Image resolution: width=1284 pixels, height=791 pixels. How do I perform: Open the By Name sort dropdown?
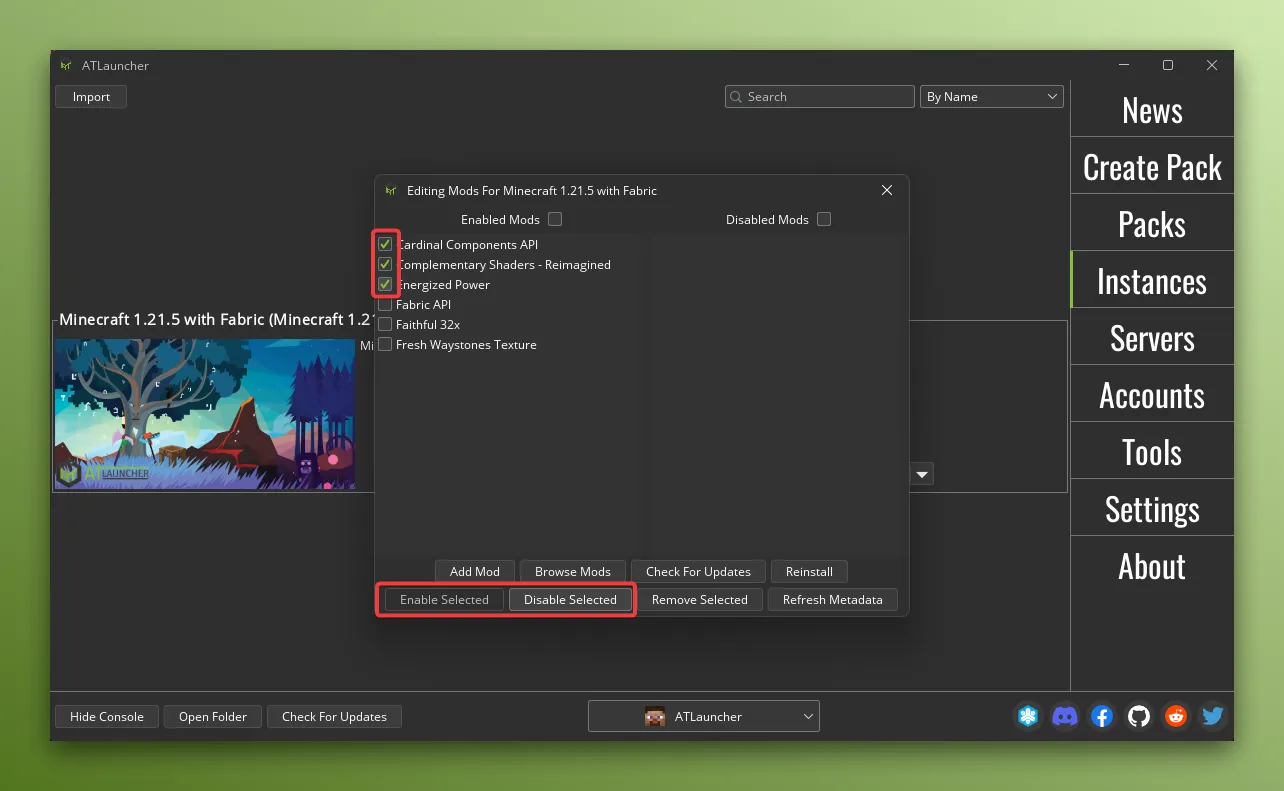(x=991, y=96)
